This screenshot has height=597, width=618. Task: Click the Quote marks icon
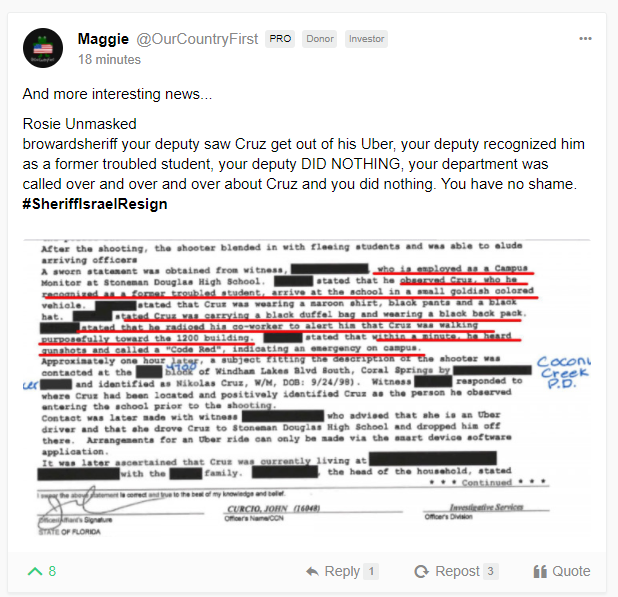click(540, 571)
